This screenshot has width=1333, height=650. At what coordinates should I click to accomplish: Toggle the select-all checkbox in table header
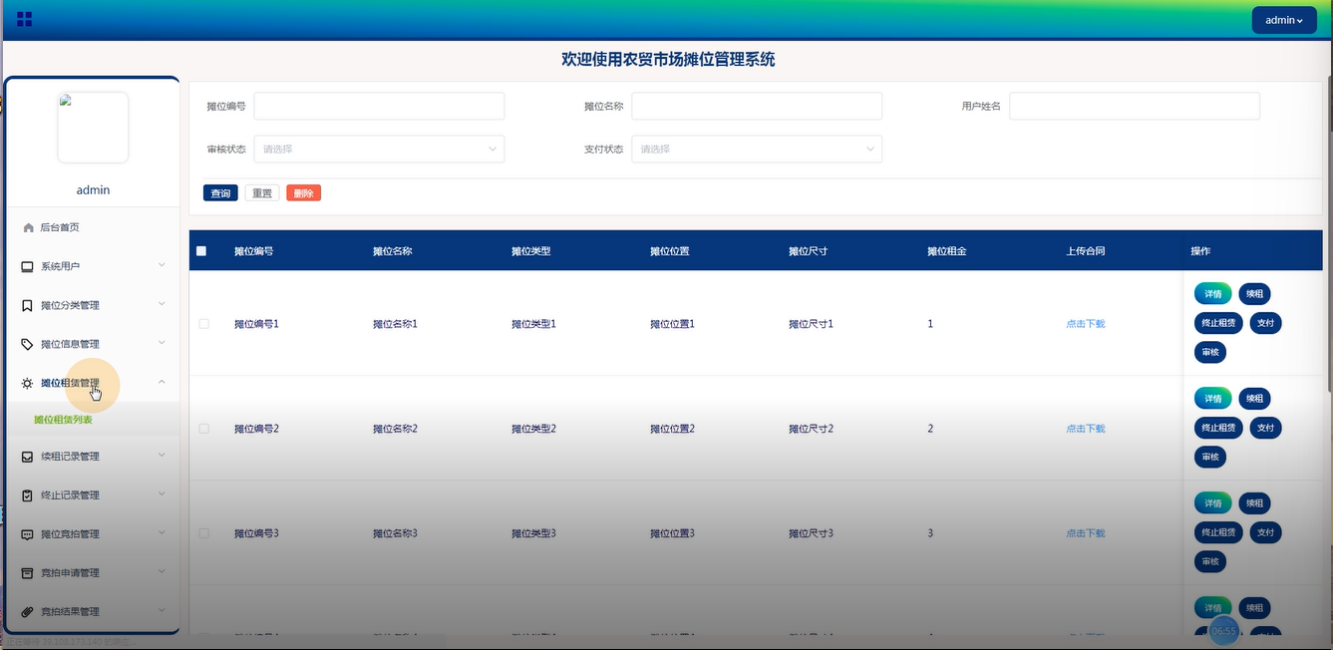201,251
